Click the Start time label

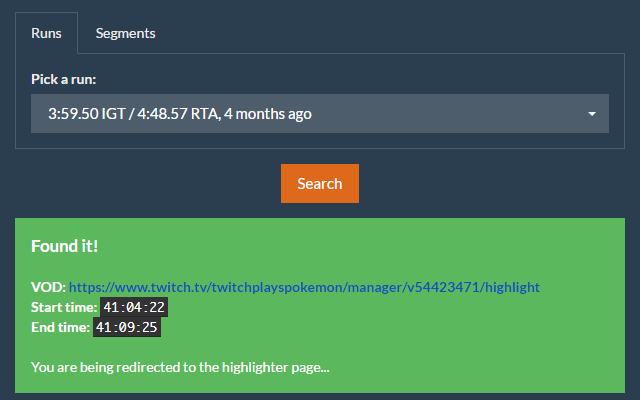coord(64,307)
